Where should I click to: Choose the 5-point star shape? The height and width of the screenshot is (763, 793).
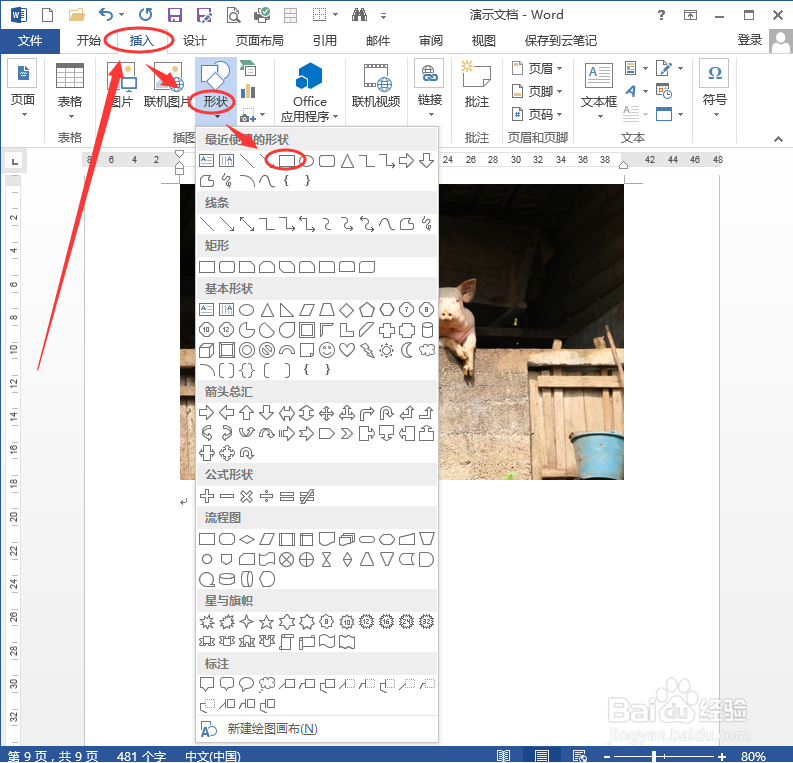267,621
